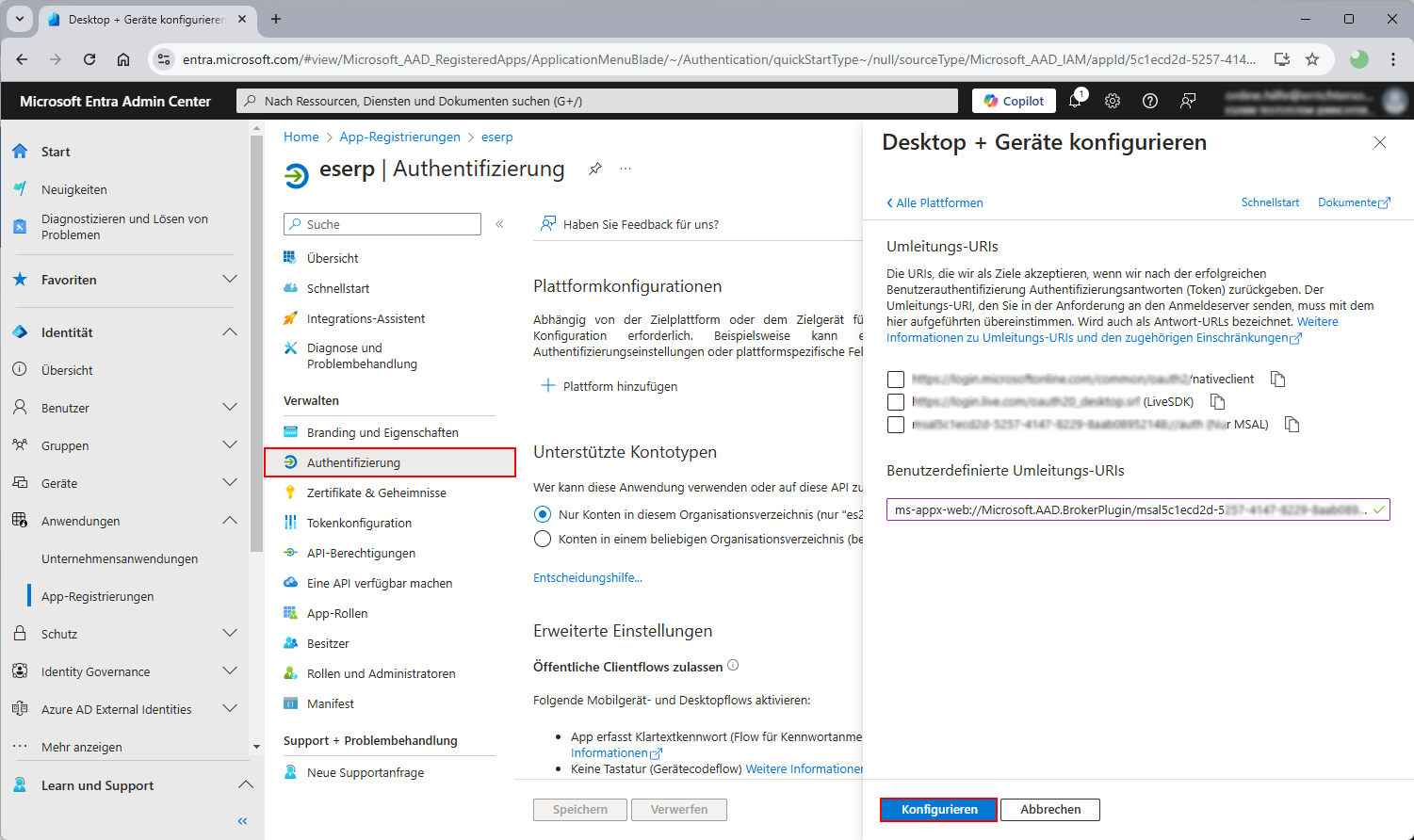1414x840 pixels.
Task: Collapse the Anwendungen menu
Action: (230, 521)
